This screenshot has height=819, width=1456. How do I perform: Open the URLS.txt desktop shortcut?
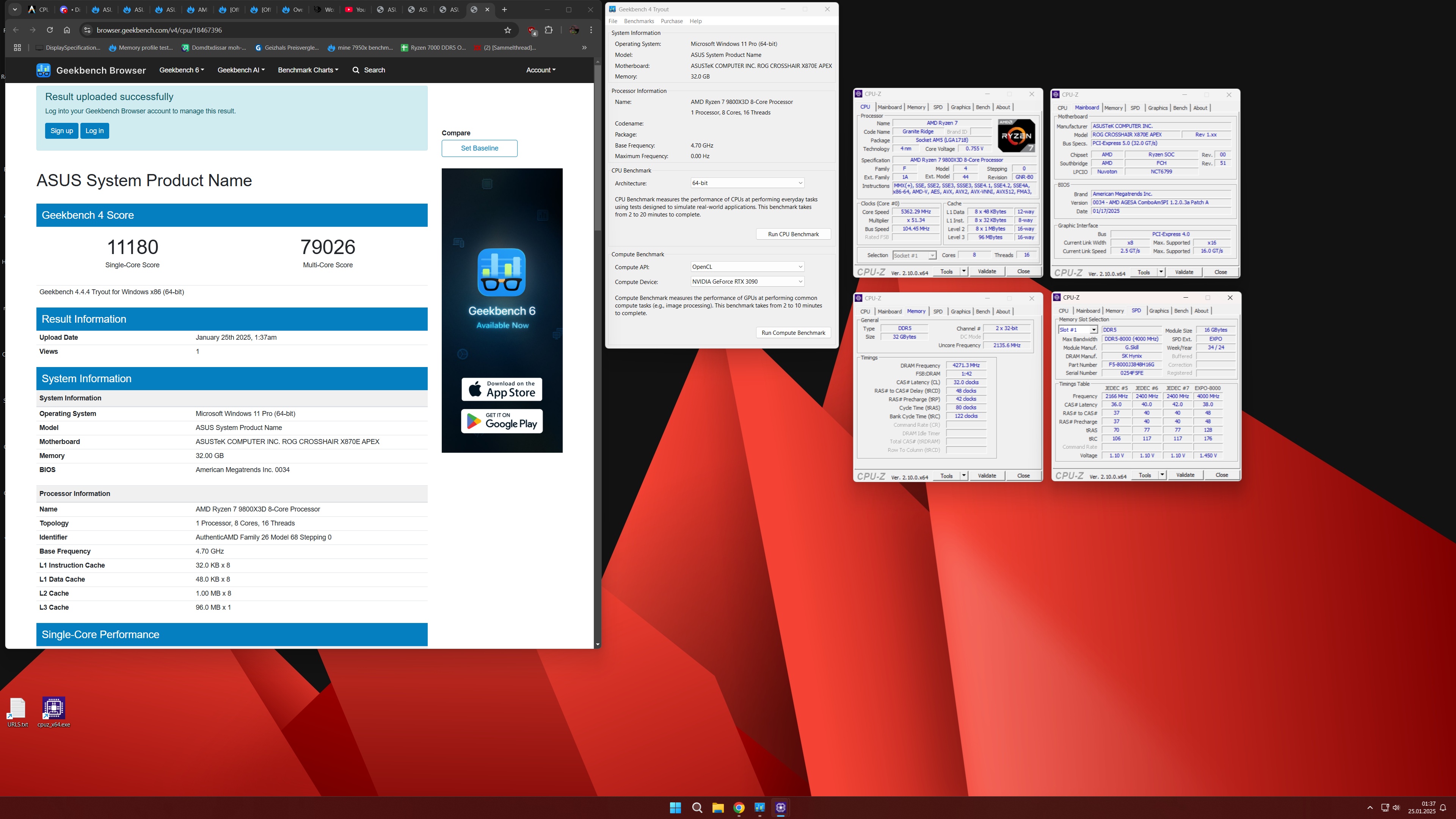(17, 712)
